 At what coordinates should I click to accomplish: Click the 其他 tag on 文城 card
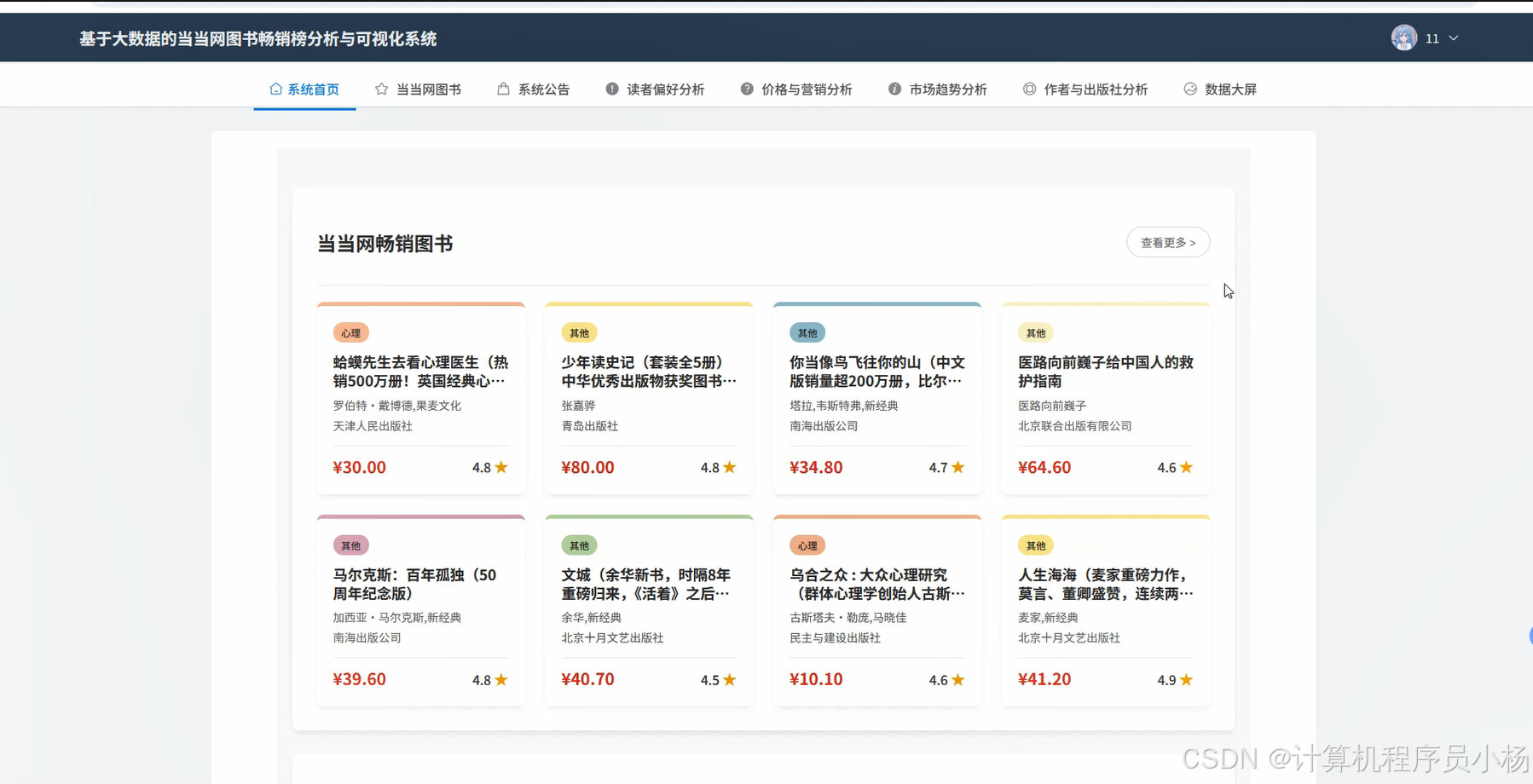tap(580, 545)
